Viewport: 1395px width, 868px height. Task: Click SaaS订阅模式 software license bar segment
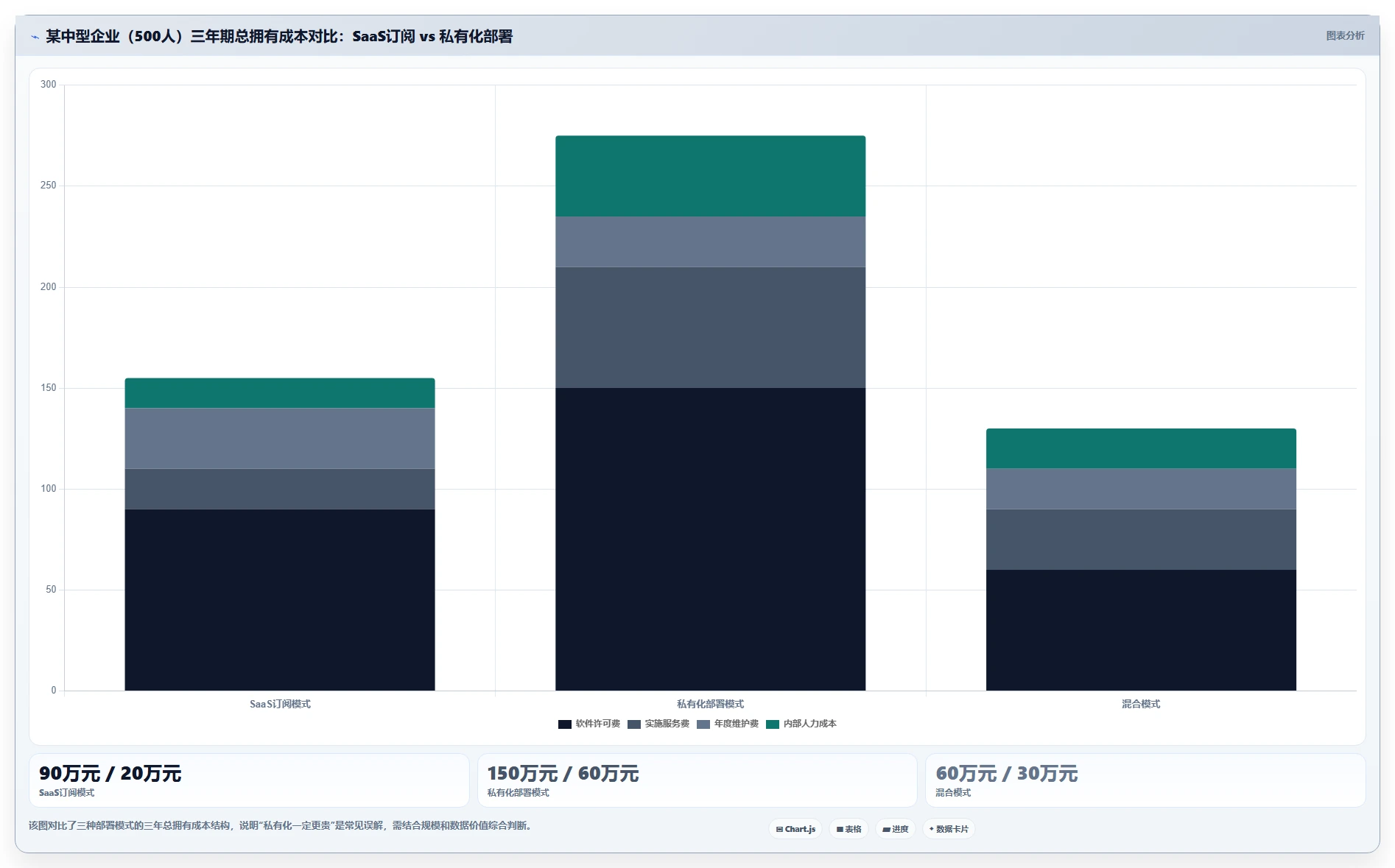(x=280, y=600)
